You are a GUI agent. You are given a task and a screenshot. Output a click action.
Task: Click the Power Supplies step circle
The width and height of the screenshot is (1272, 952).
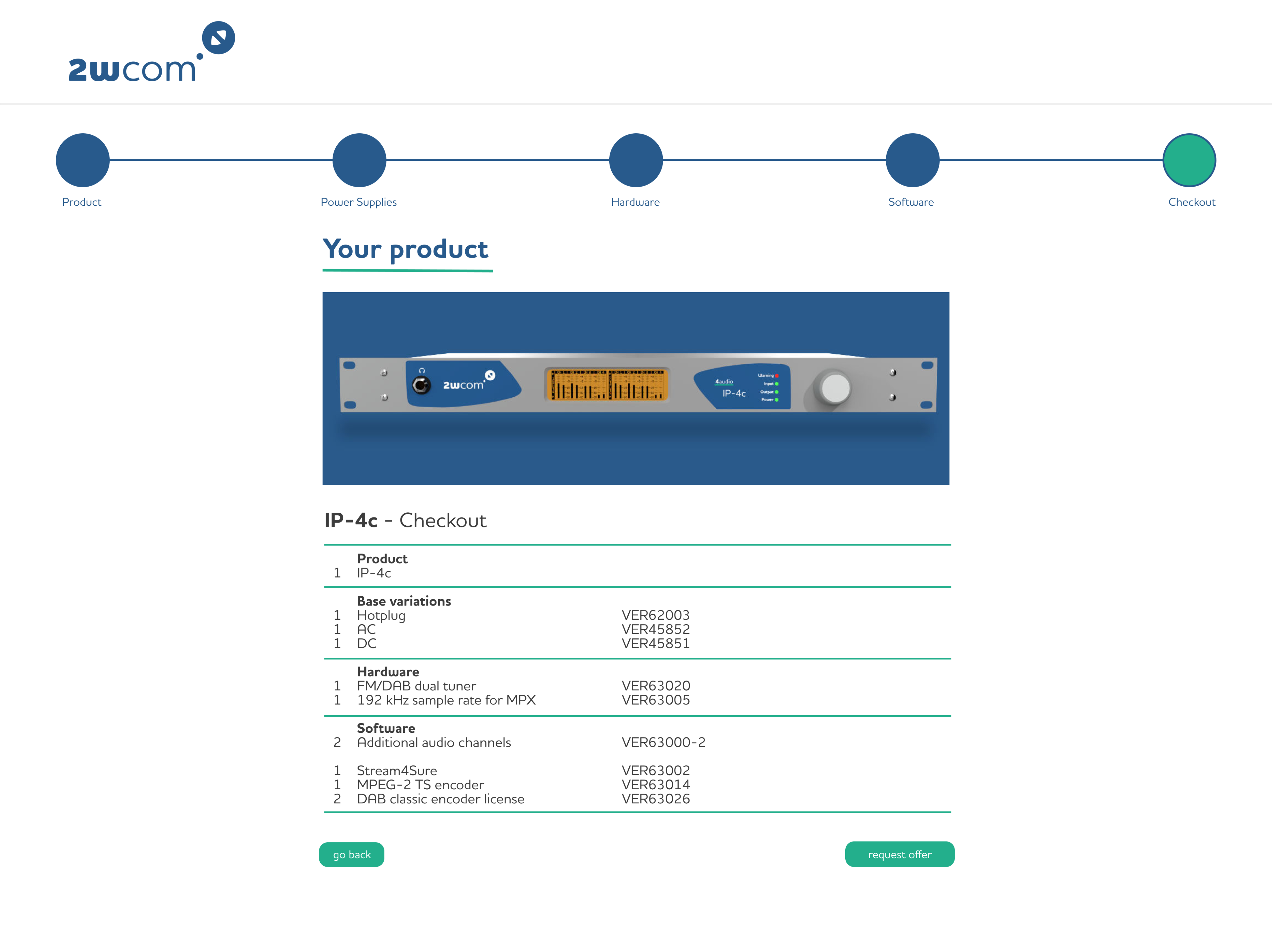[x=359, y=160]
